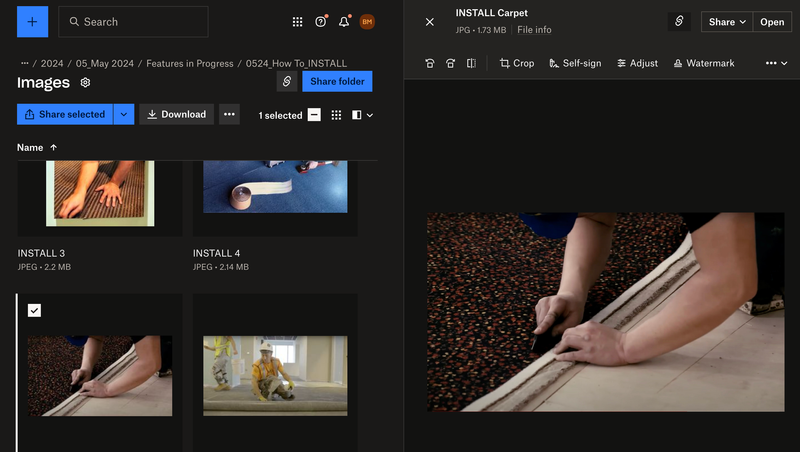
Task: Select the Crop tool
Action: (x=517, y=63)
